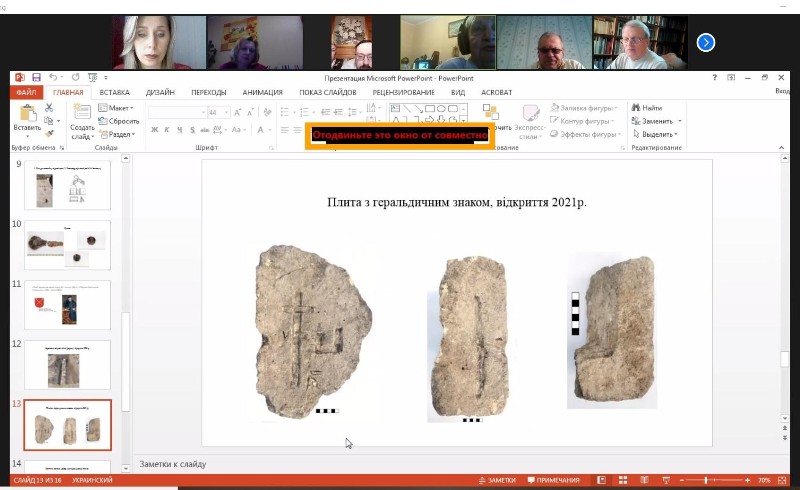800x490 pixels.
Task: Open the Макет layout dropdown
Action: coord(118,108)
